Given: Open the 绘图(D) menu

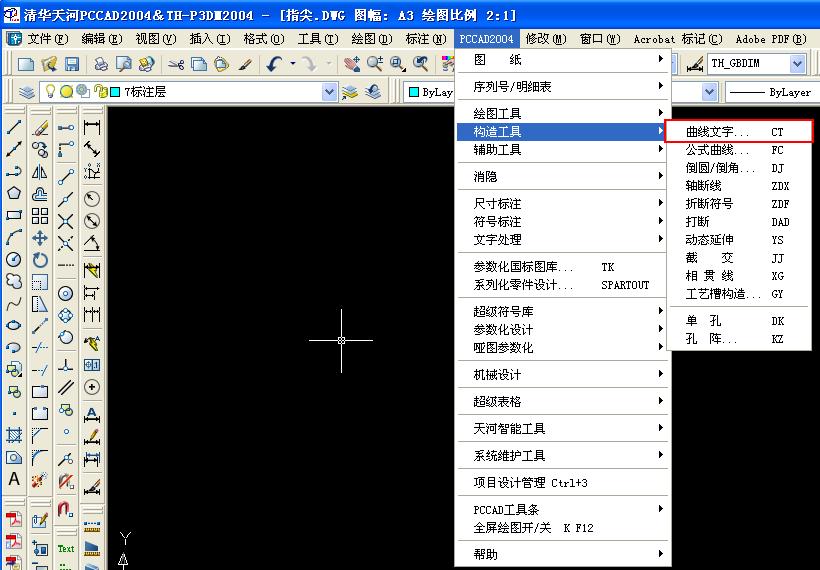Looking at the screenshot, I should (x=371, y=39).
